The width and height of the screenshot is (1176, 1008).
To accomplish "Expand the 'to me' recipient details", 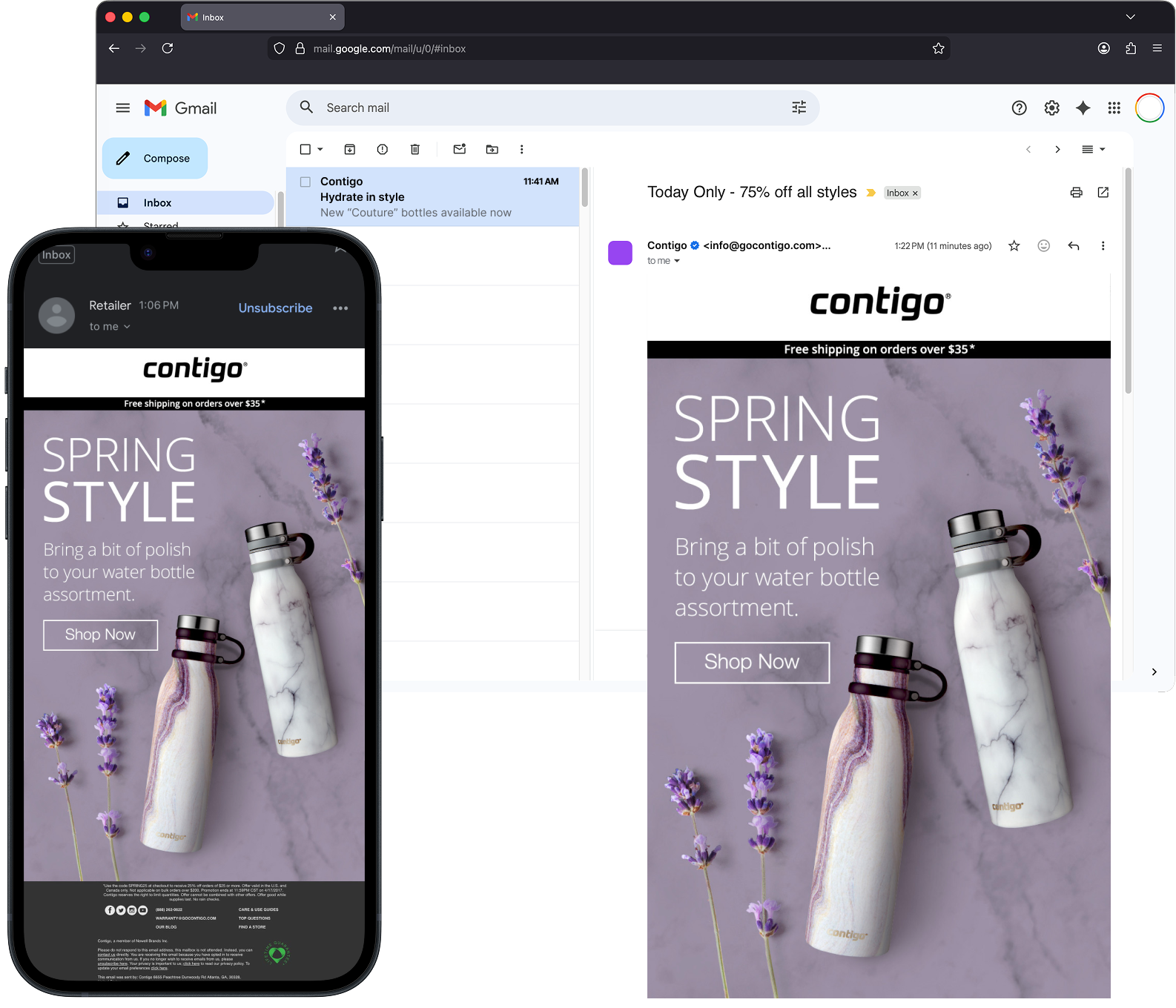I will 676,261.
